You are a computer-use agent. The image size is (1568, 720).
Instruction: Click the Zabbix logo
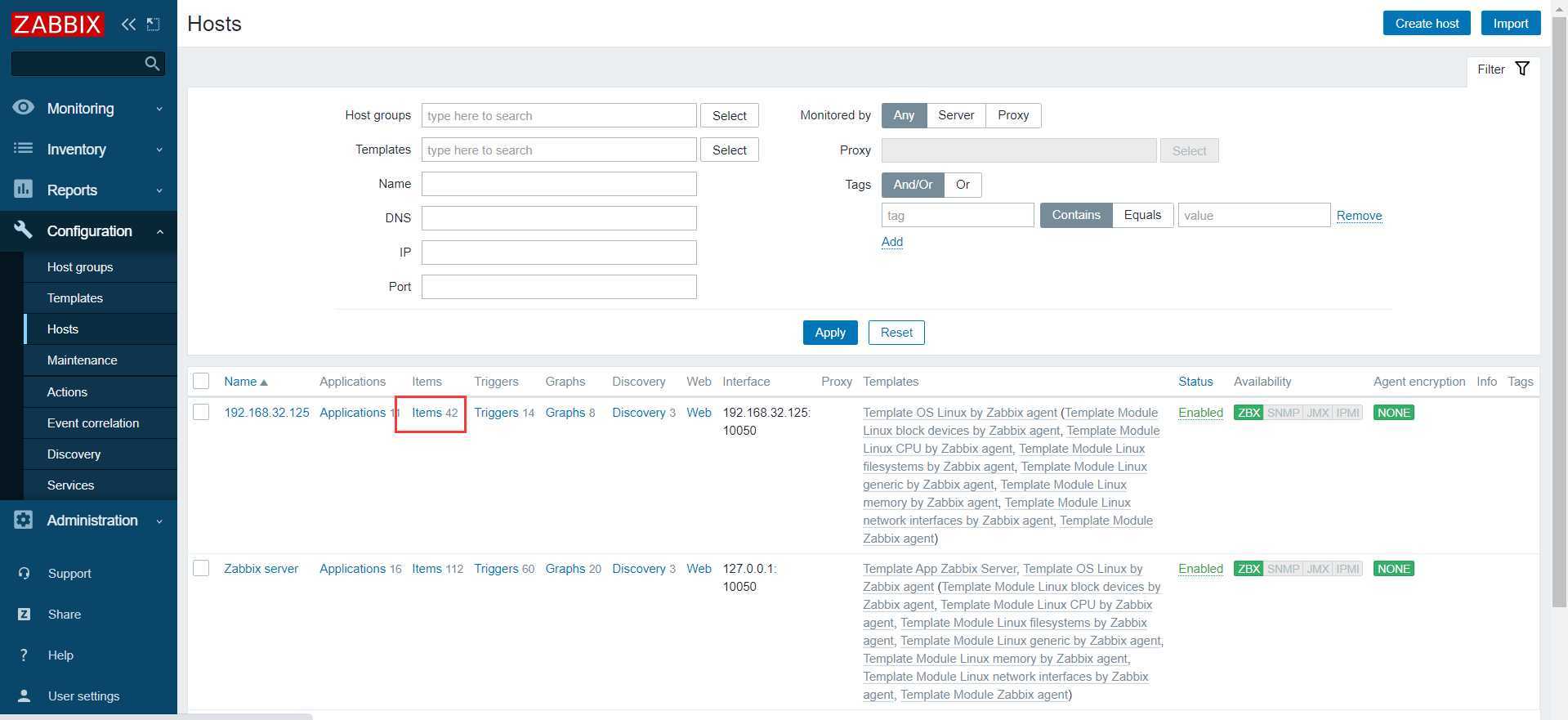point(57,24)
